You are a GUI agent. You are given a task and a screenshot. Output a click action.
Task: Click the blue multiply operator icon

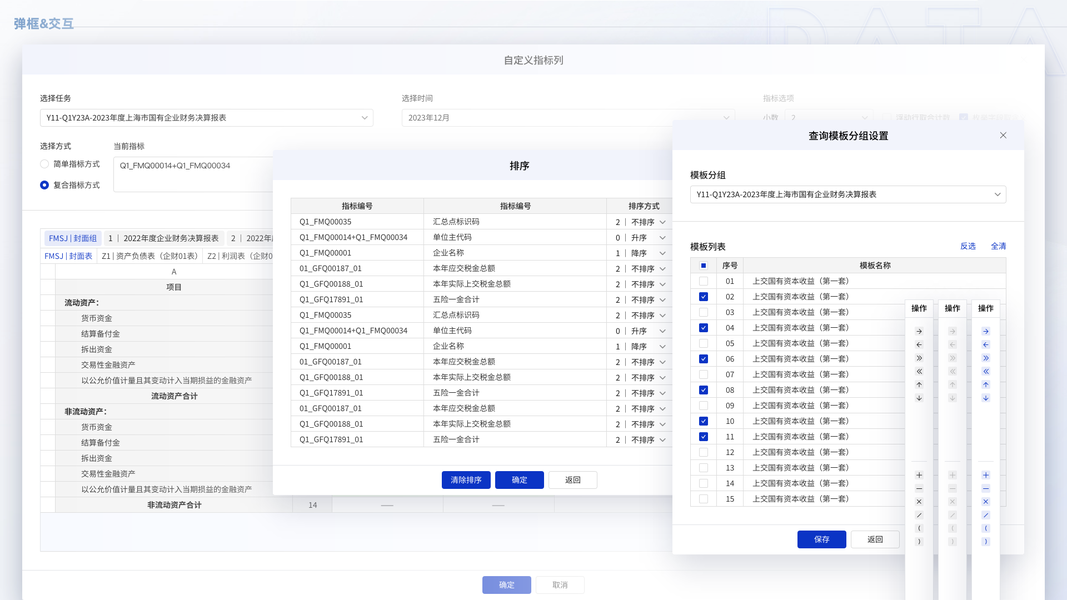point(985,501)
